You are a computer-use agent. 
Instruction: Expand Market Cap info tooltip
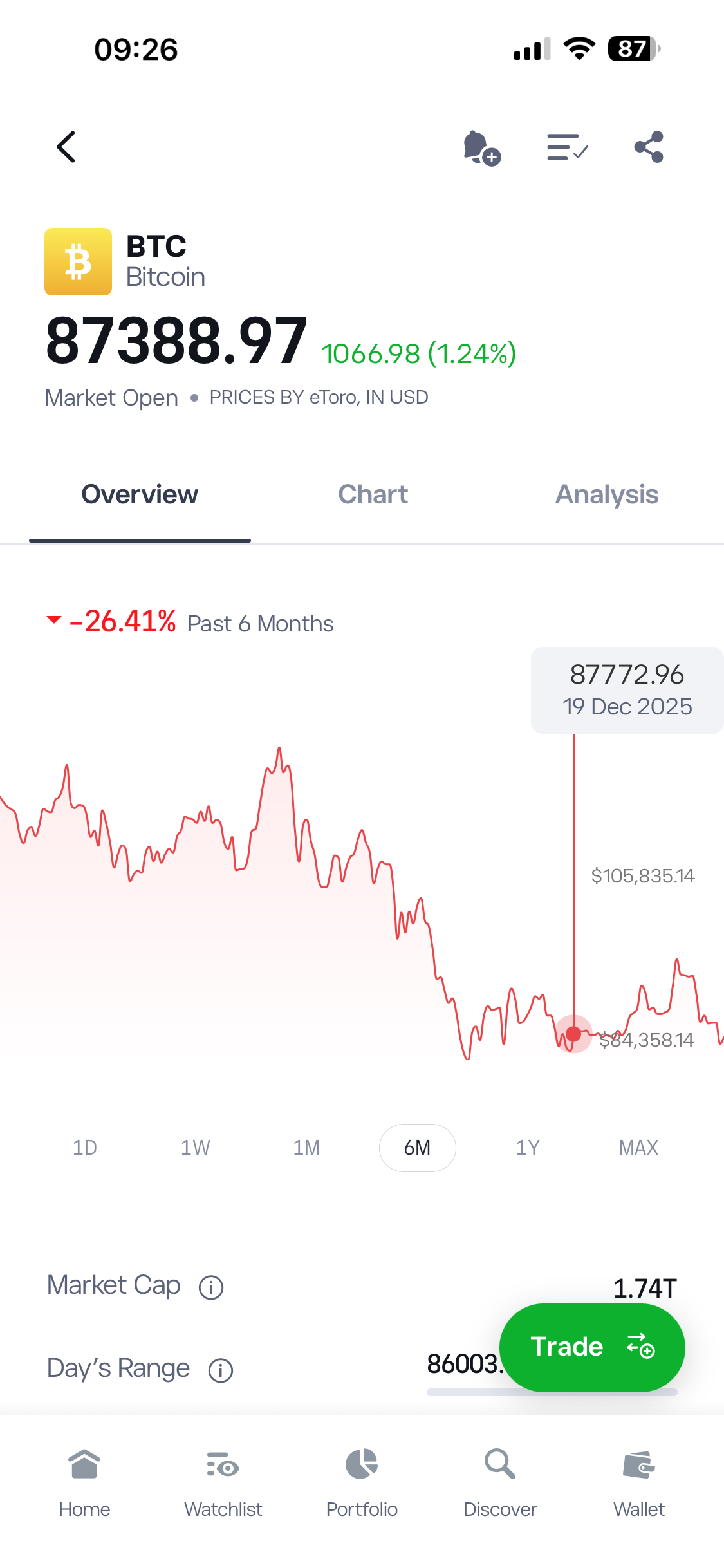click(210, 1286)
